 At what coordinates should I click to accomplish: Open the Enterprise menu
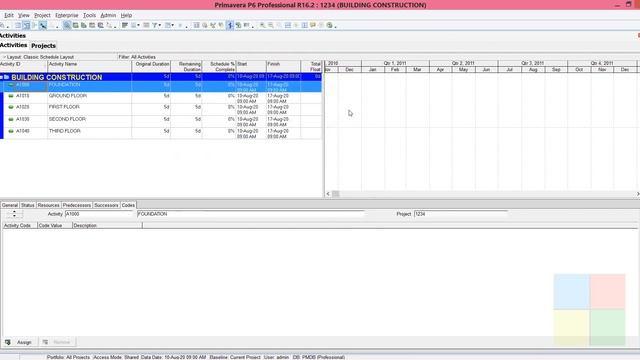point(67,15)
